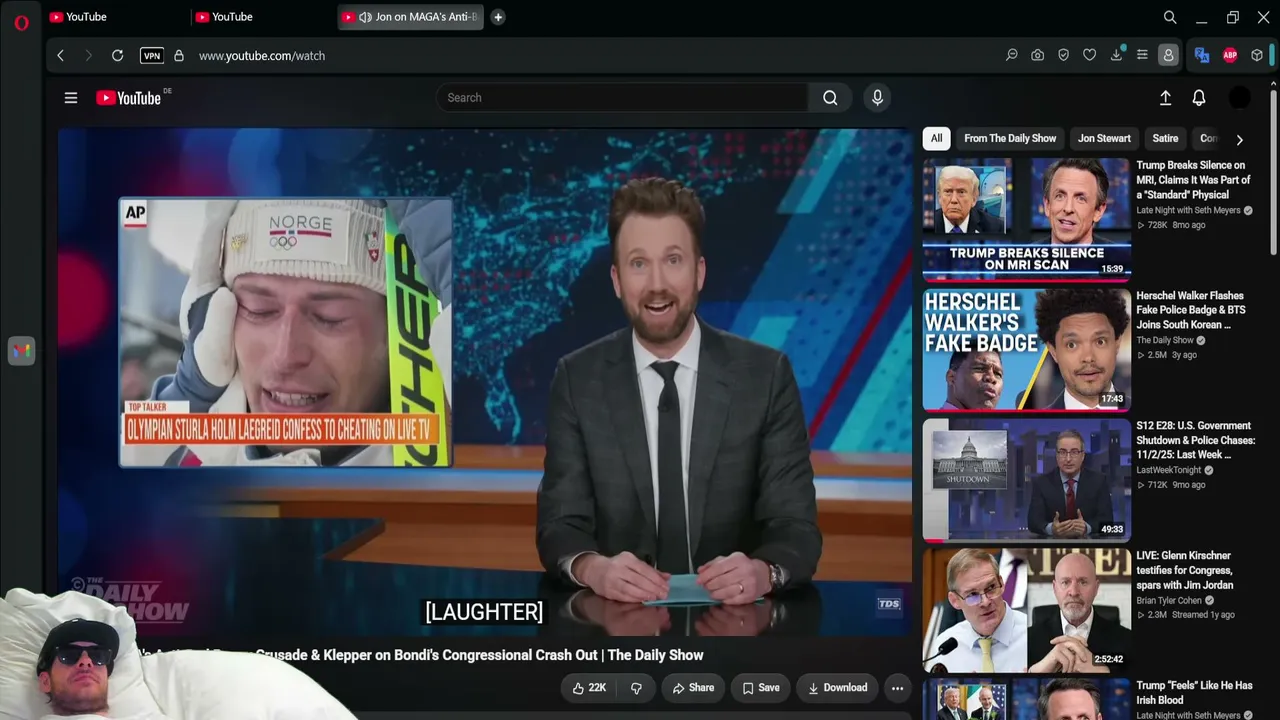Open the upload video button
This screenshot has height=720, width=1280.
(x=1165, y=98)
